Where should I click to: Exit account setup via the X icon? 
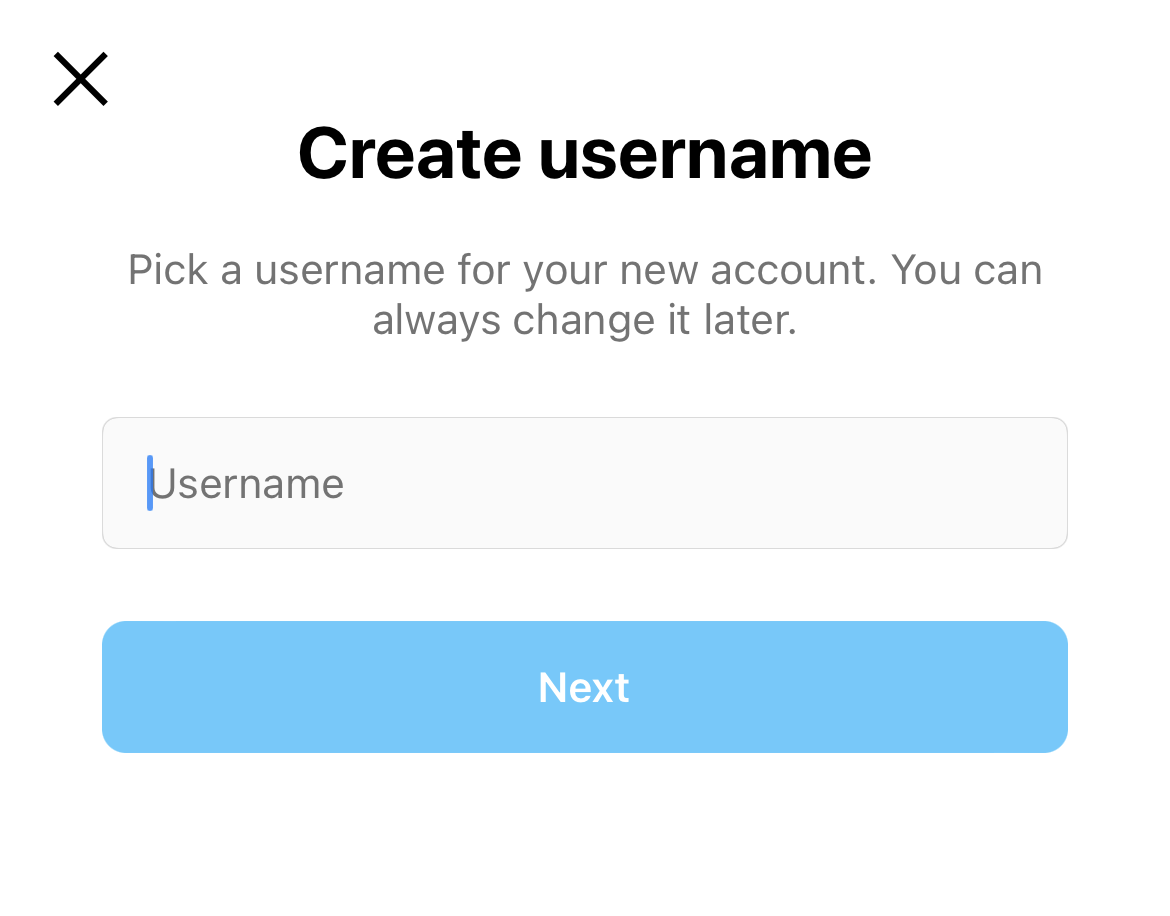click(81, 80)
